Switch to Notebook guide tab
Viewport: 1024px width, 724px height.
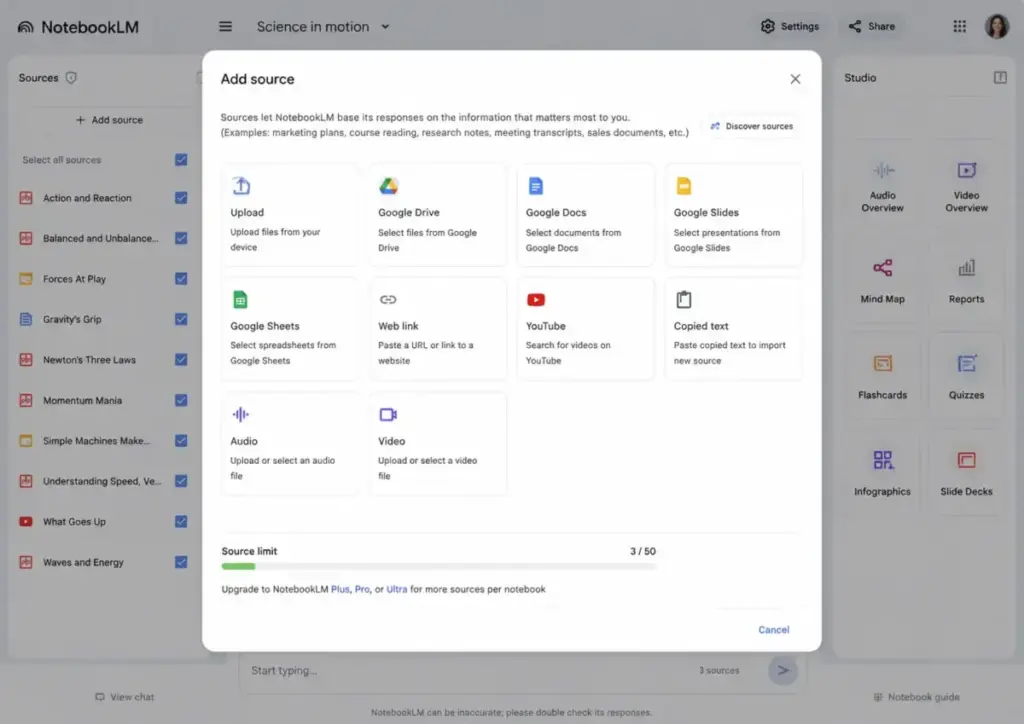(x=916, y=697)
